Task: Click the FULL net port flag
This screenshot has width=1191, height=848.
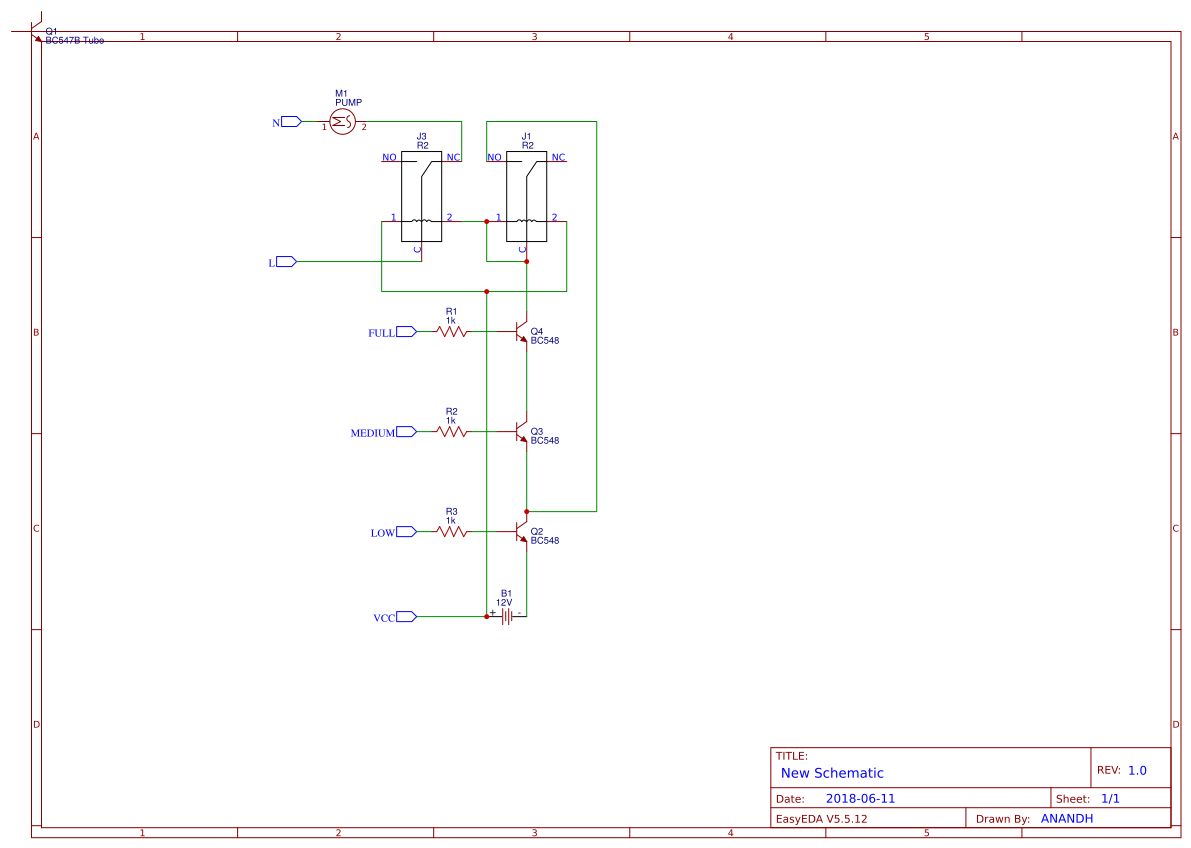Action: click(x=406, y=331)
